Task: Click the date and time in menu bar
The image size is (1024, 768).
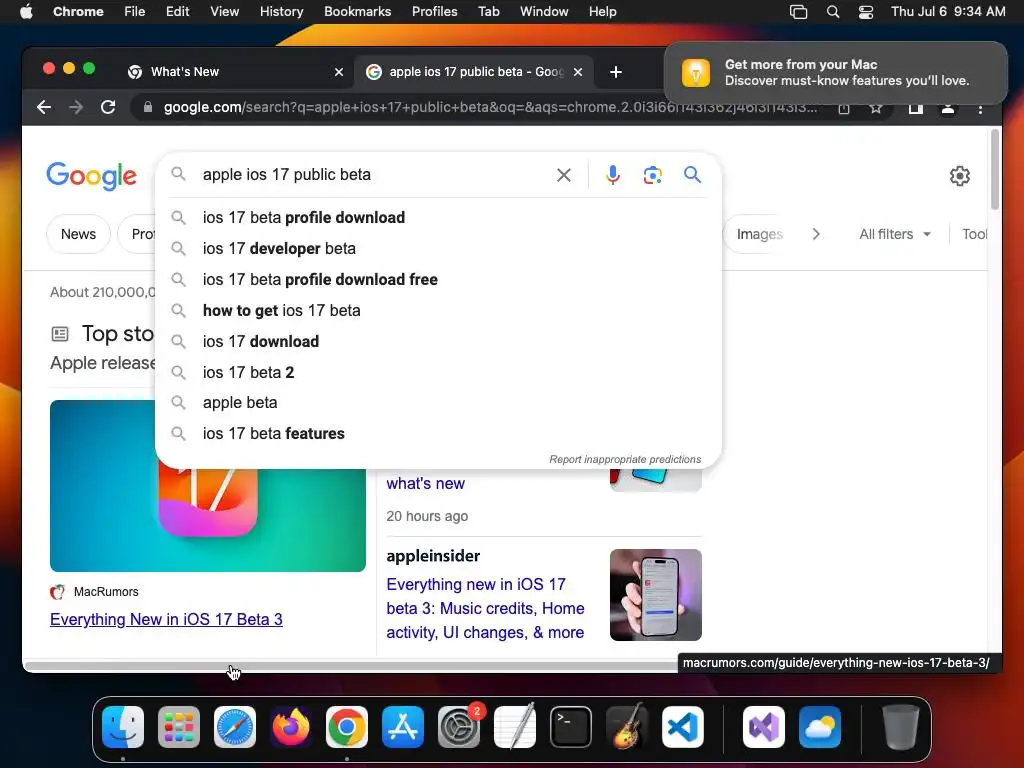Action: [x=948, y=12]
